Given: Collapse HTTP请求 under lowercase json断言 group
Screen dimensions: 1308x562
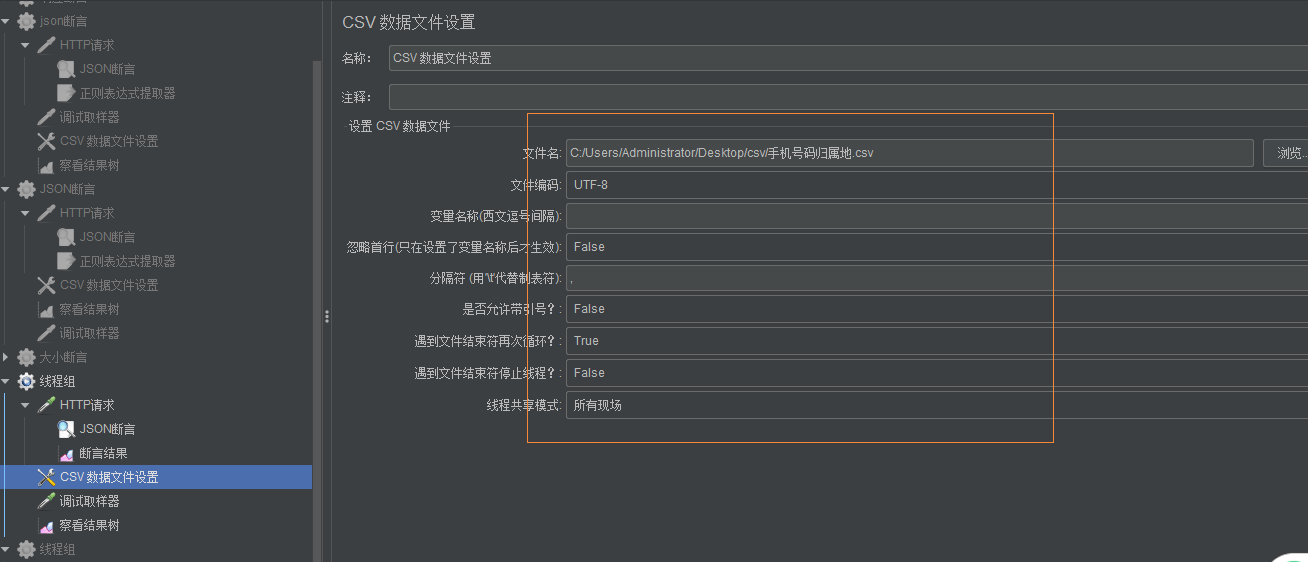Looking at the screenshot, I should tap(25, 45).
